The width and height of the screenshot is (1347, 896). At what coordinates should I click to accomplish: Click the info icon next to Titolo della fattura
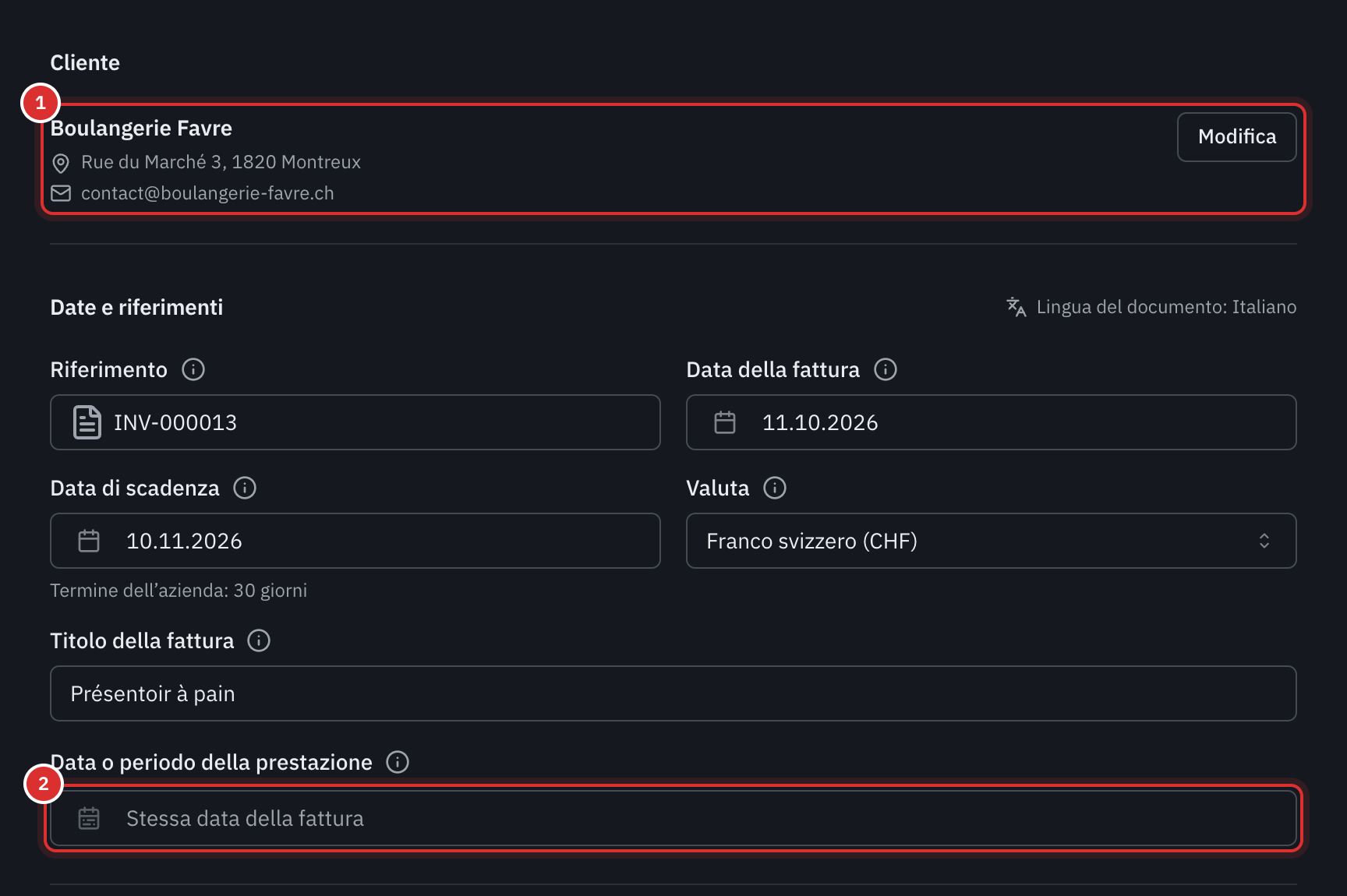[x=259, y=640]
